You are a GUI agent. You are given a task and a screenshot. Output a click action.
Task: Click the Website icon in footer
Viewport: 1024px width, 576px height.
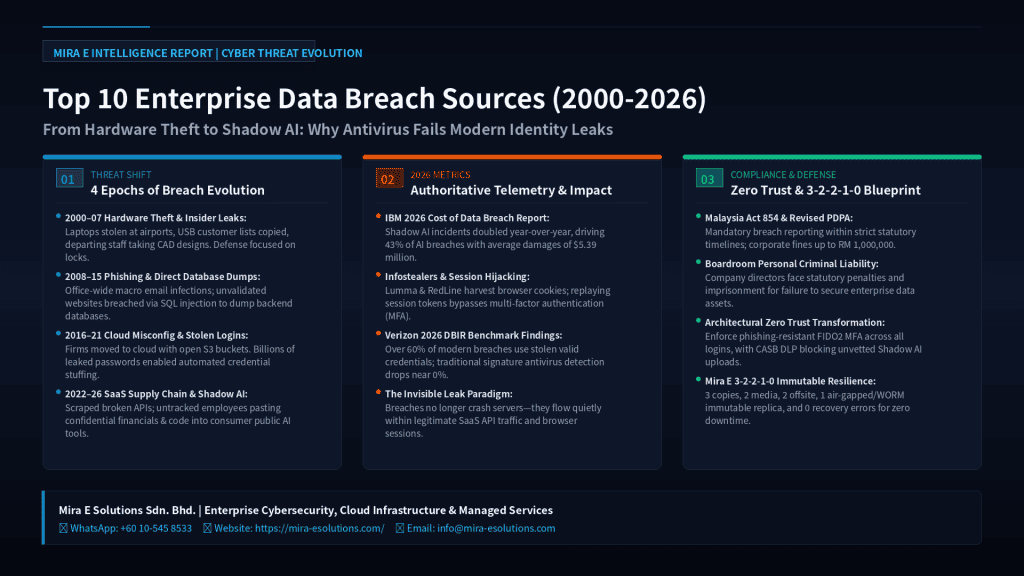click(x=207, y=528)
